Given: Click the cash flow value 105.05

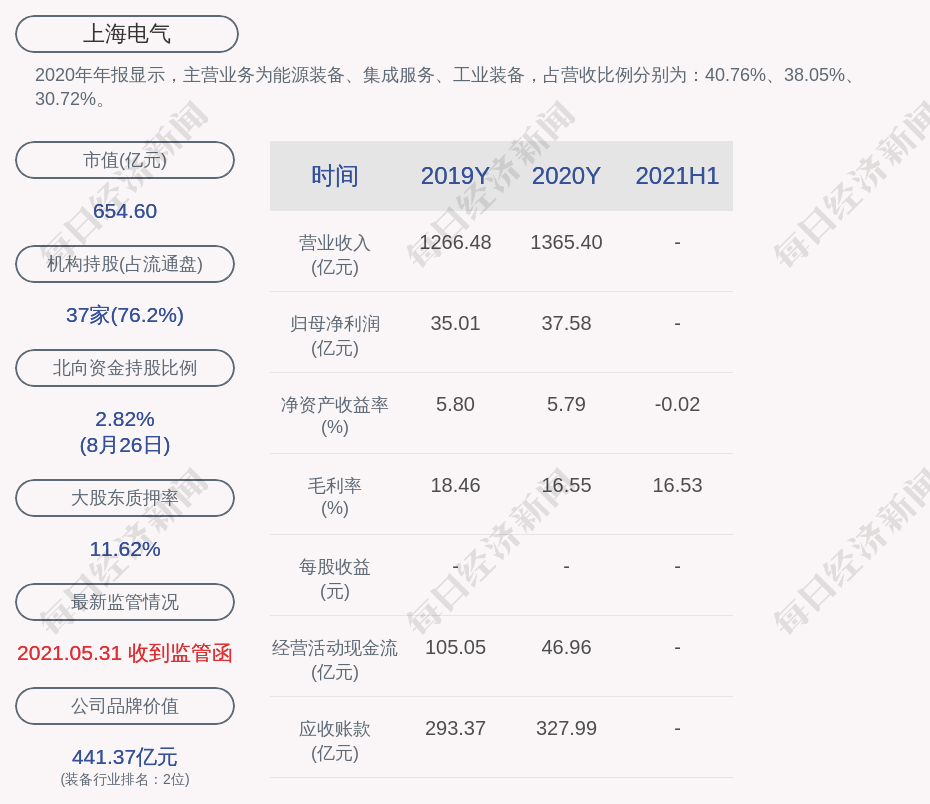Looking at the screenshot, I should pyautogui.click(x=456, y=647).
